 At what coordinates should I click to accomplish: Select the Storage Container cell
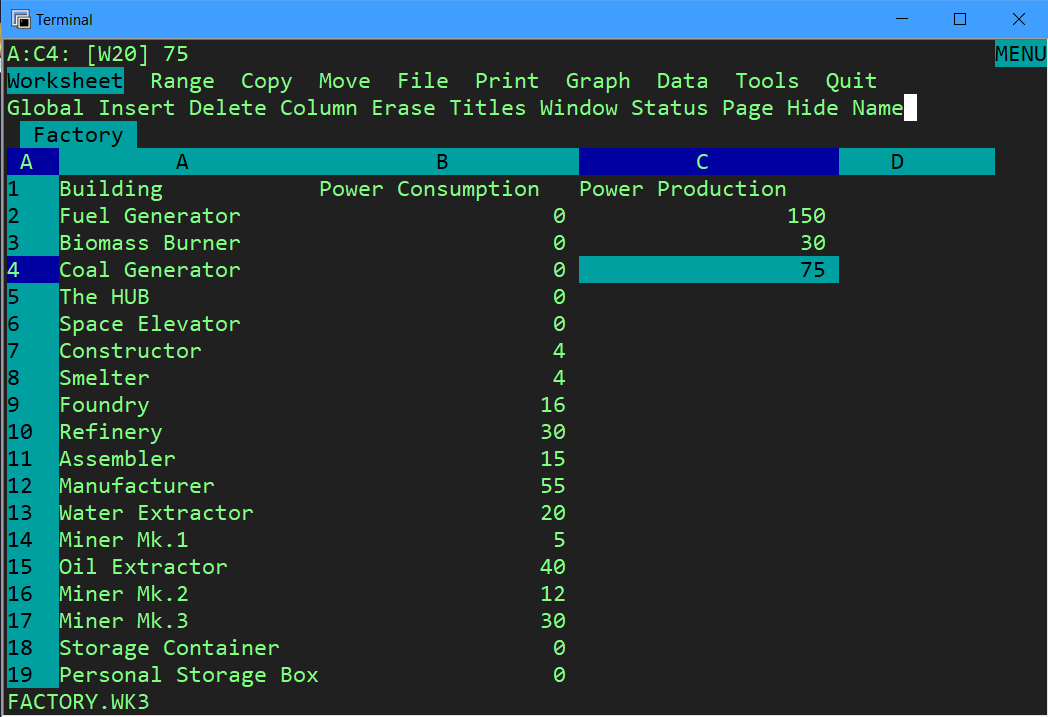169,648
